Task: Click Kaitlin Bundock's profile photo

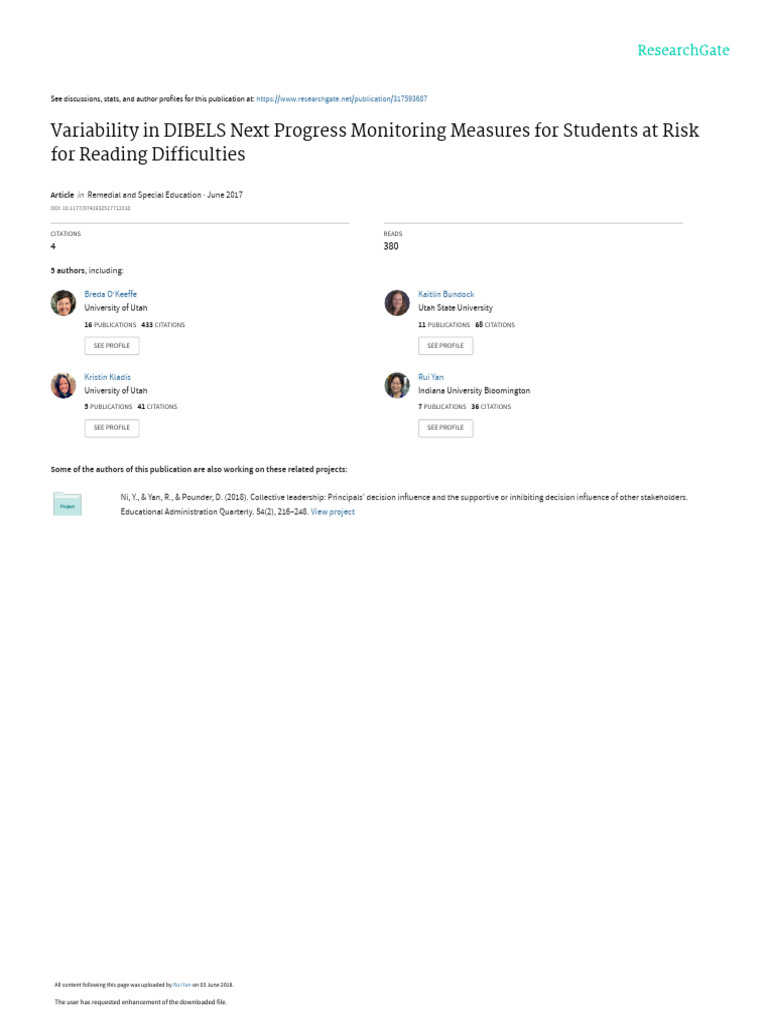Action: pyautogui.click(x=397, y=303)
